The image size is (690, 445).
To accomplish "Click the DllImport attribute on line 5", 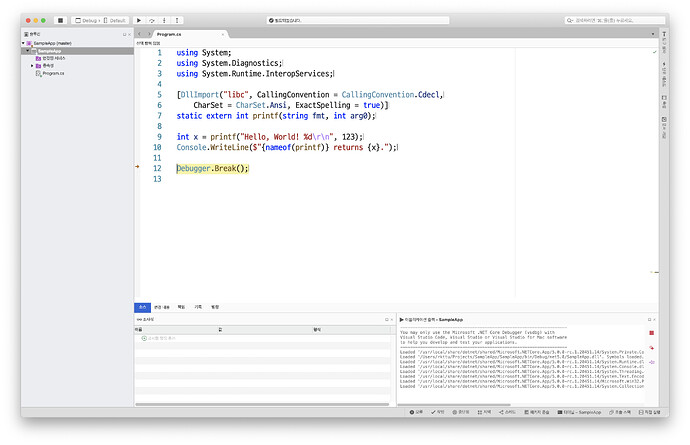I will [x=200, y=95].
